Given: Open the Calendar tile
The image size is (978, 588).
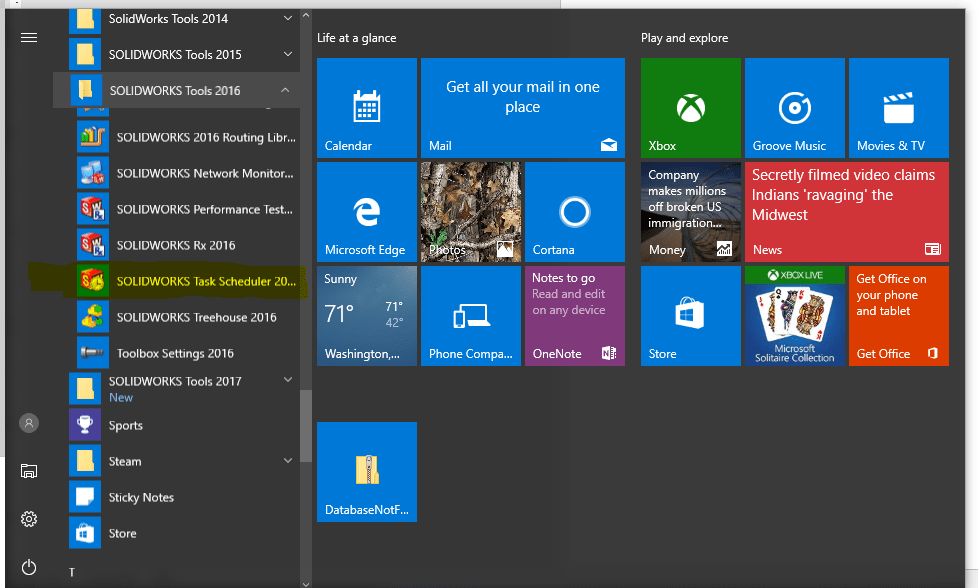Looking at the screenshot, I should click(x=367, y=108).
